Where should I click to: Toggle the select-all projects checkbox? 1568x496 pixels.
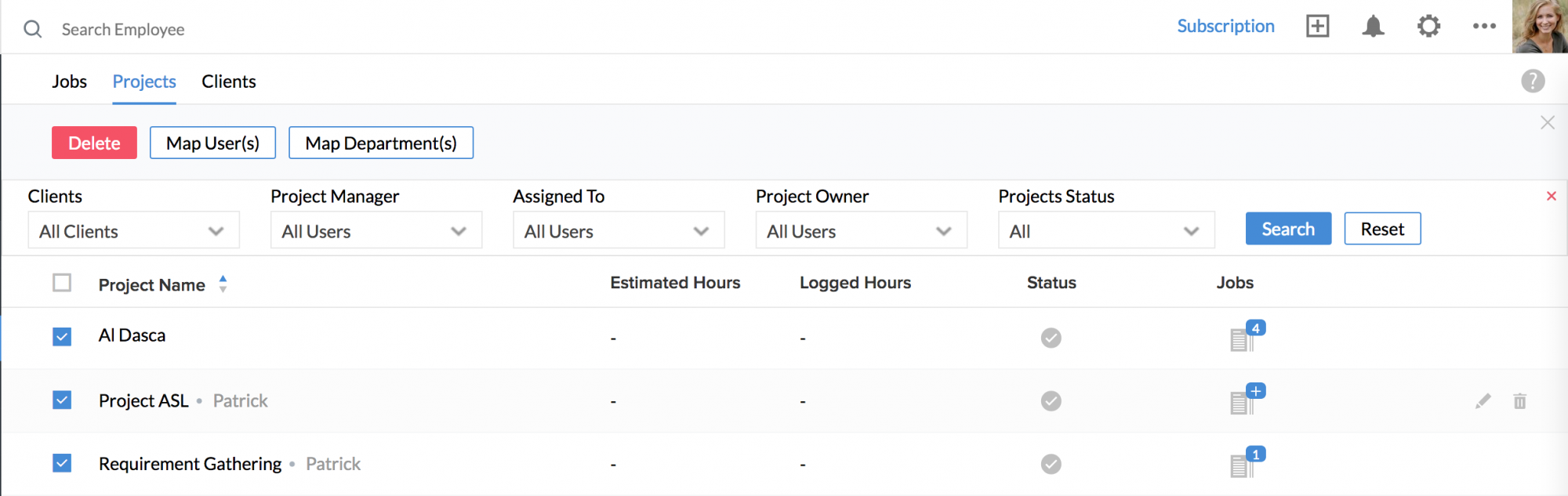(62, 283)
